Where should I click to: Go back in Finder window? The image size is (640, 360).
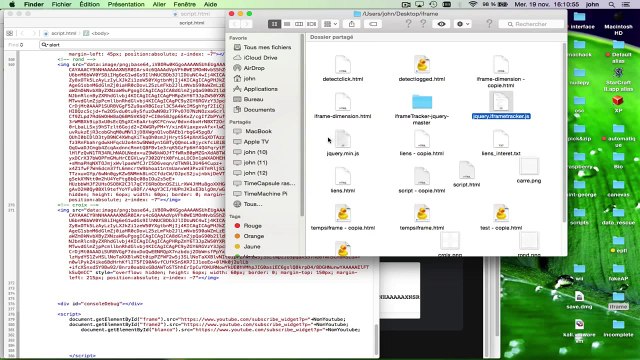click(235, 24)
